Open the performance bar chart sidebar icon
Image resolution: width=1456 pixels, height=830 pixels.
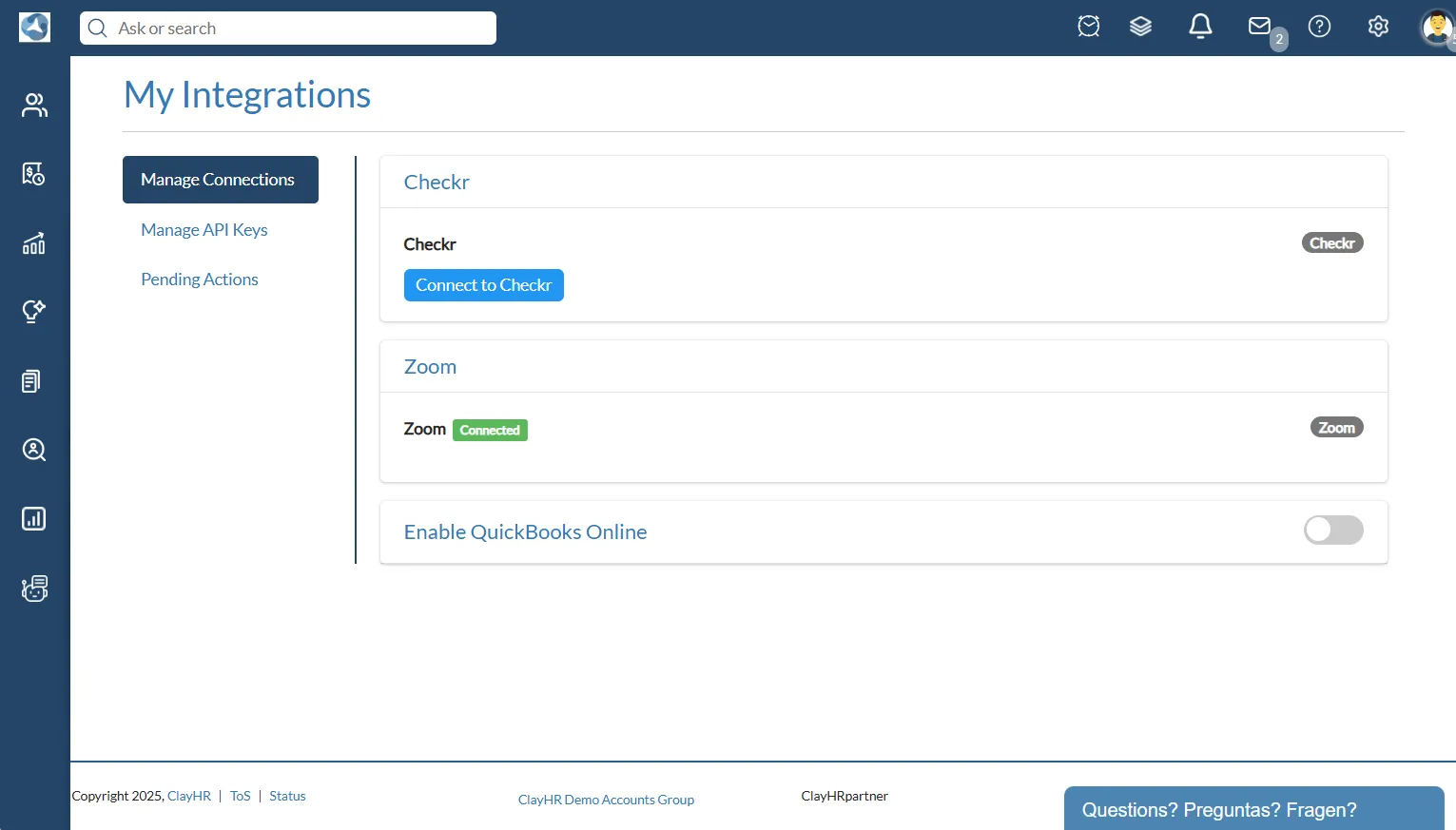[x=34, y=243]
